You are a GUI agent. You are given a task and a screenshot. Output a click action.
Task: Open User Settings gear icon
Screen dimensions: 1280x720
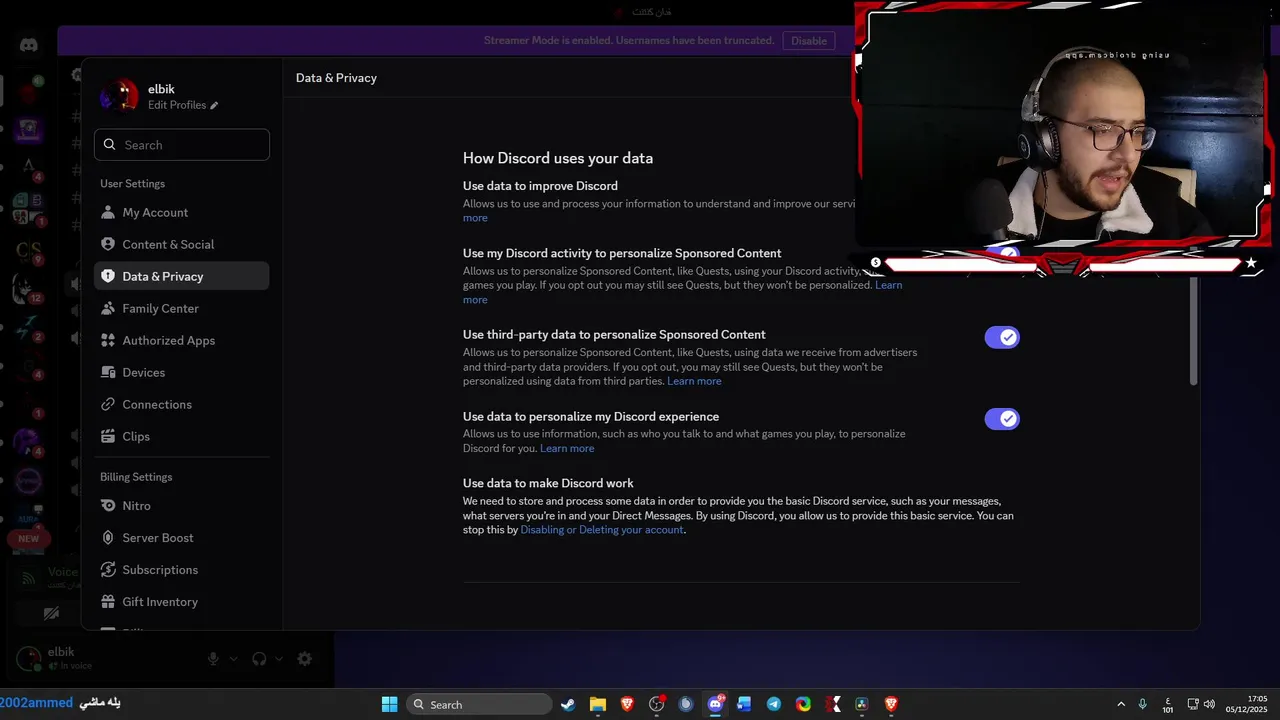305,659
